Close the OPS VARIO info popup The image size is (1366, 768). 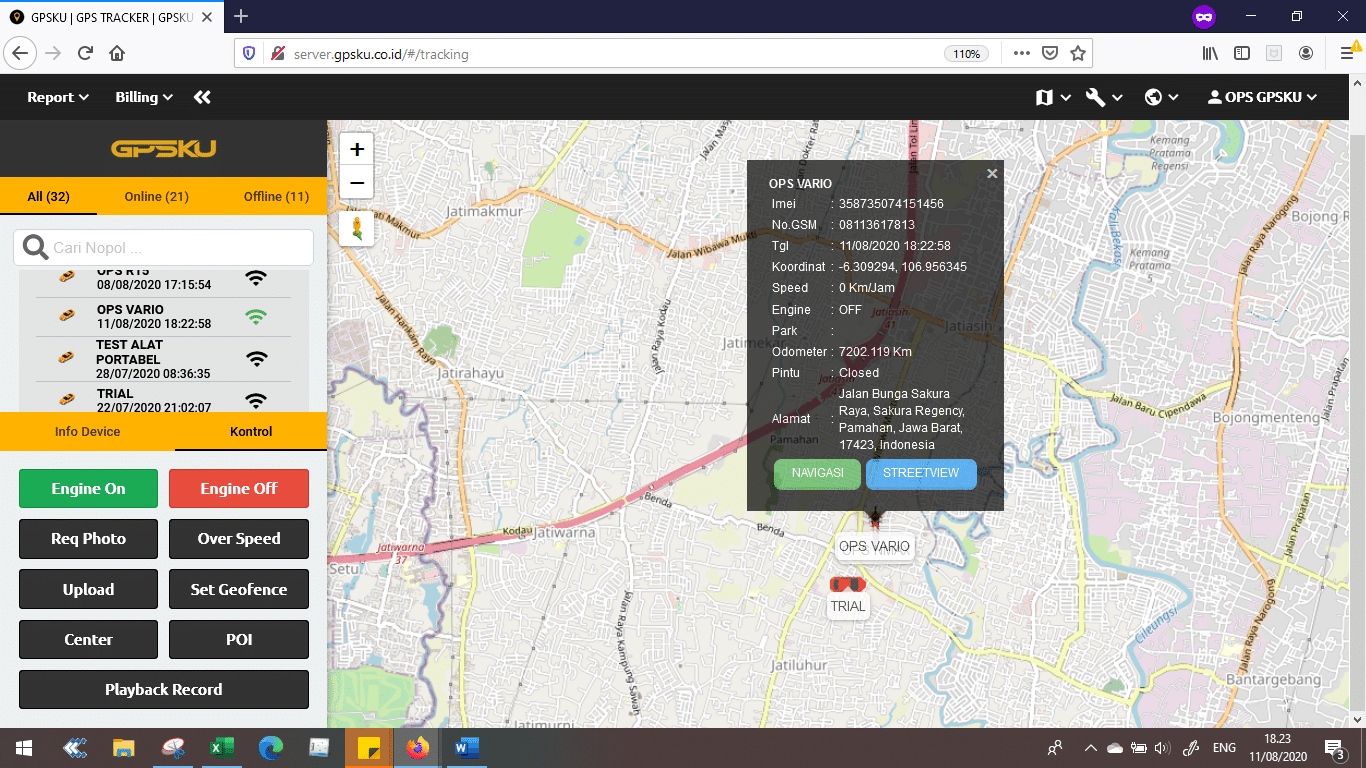(x=992, y=174)
